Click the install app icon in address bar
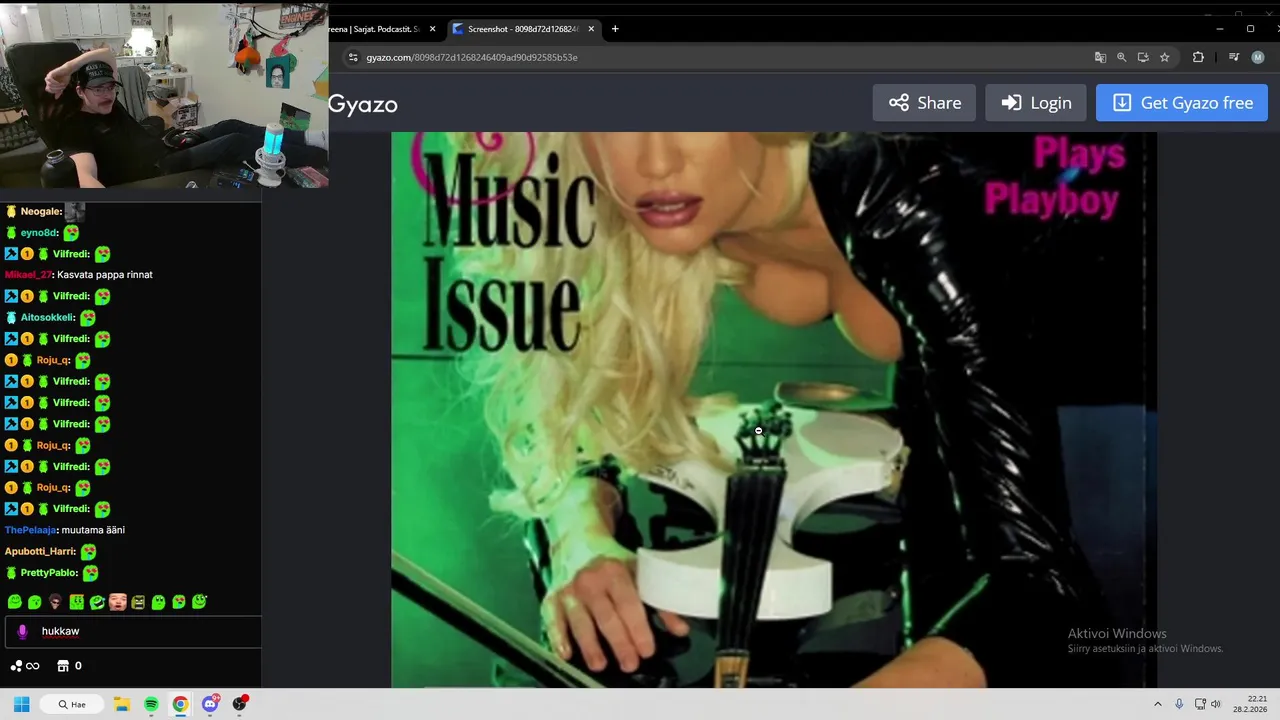This screenshot has width=1280, height=720. point(1143,57)
